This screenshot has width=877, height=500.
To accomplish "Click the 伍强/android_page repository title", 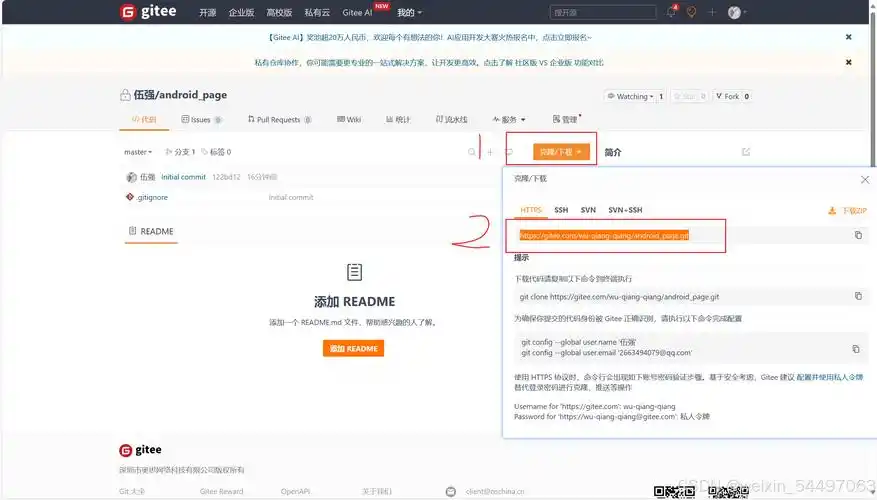I will [x=180, y=95].
